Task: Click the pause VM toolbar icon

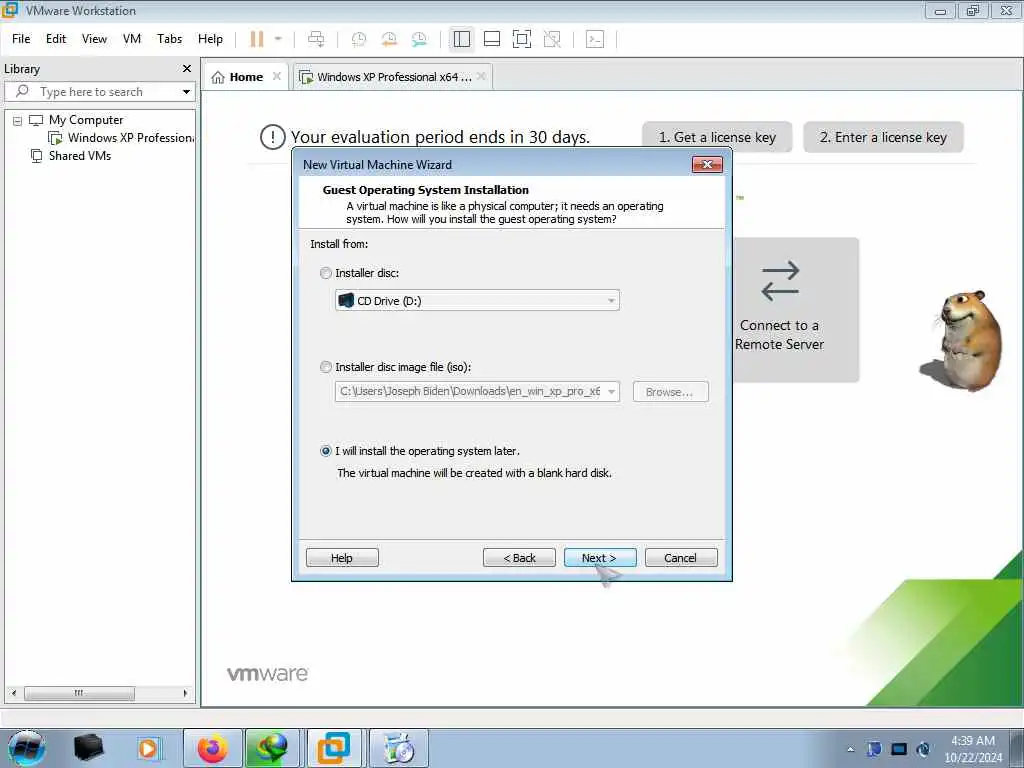Action: [257, 39]
